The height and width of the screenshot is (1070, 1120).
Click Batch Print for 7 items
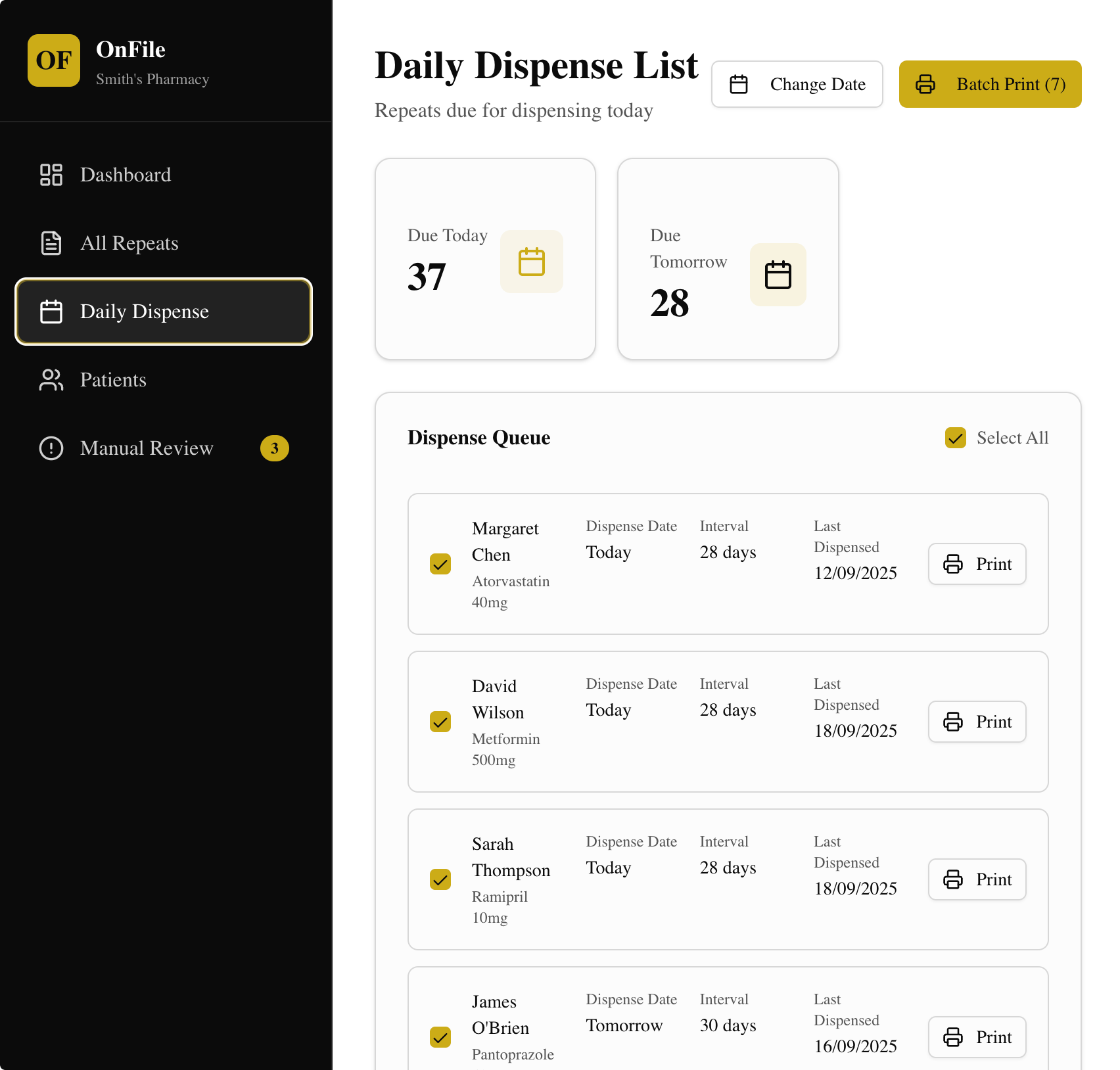point(989,84)
